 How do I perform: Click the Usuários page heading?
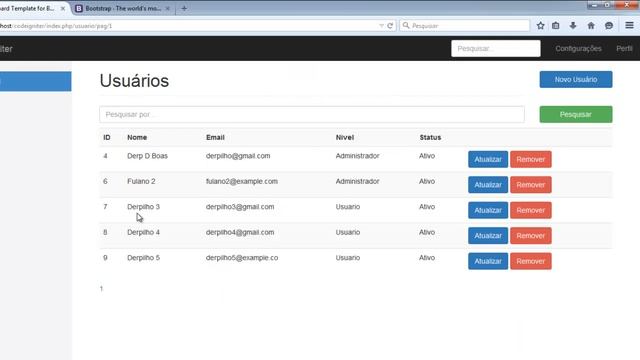tap(134, 81)
